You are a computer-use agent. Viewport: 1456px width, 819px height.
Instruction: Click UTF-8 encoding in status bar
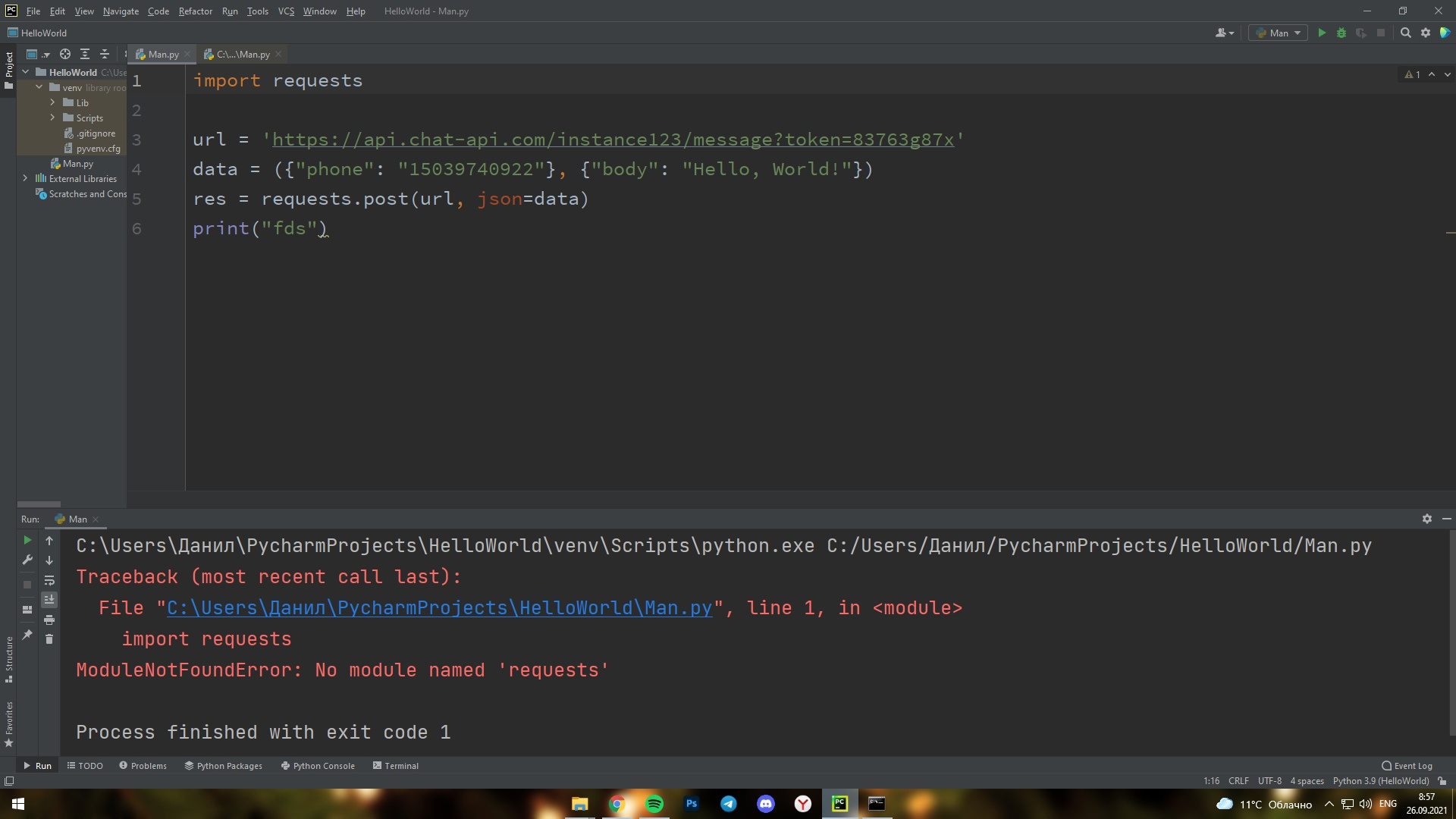[x=1269, y=780]
